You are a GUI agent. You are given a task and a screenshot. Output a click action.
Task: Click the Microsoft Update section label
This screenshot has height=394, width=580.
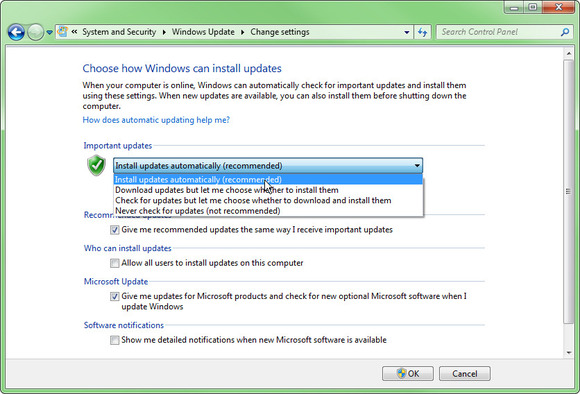pos(116,282)
